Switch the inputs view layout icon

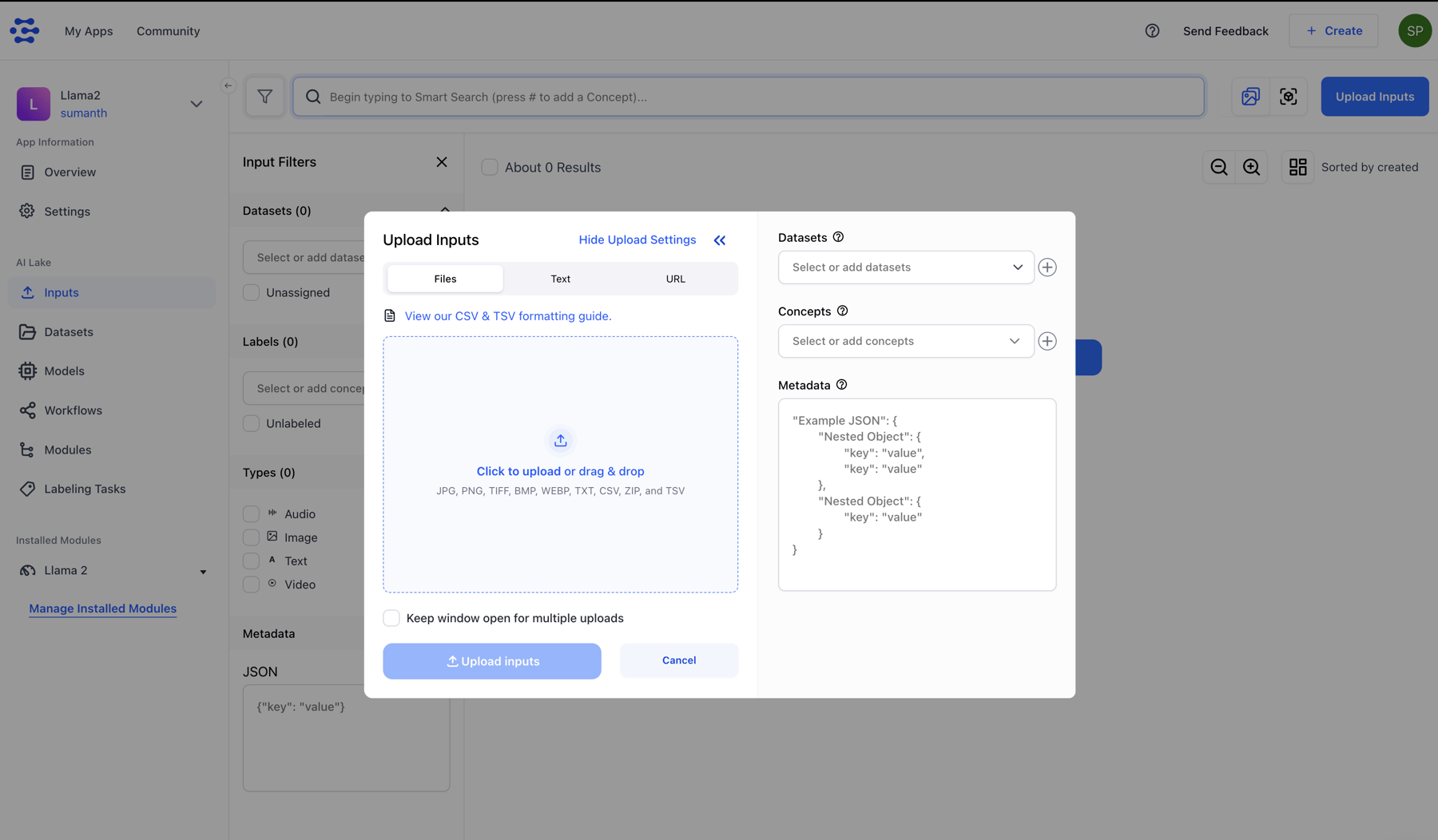1297,167
